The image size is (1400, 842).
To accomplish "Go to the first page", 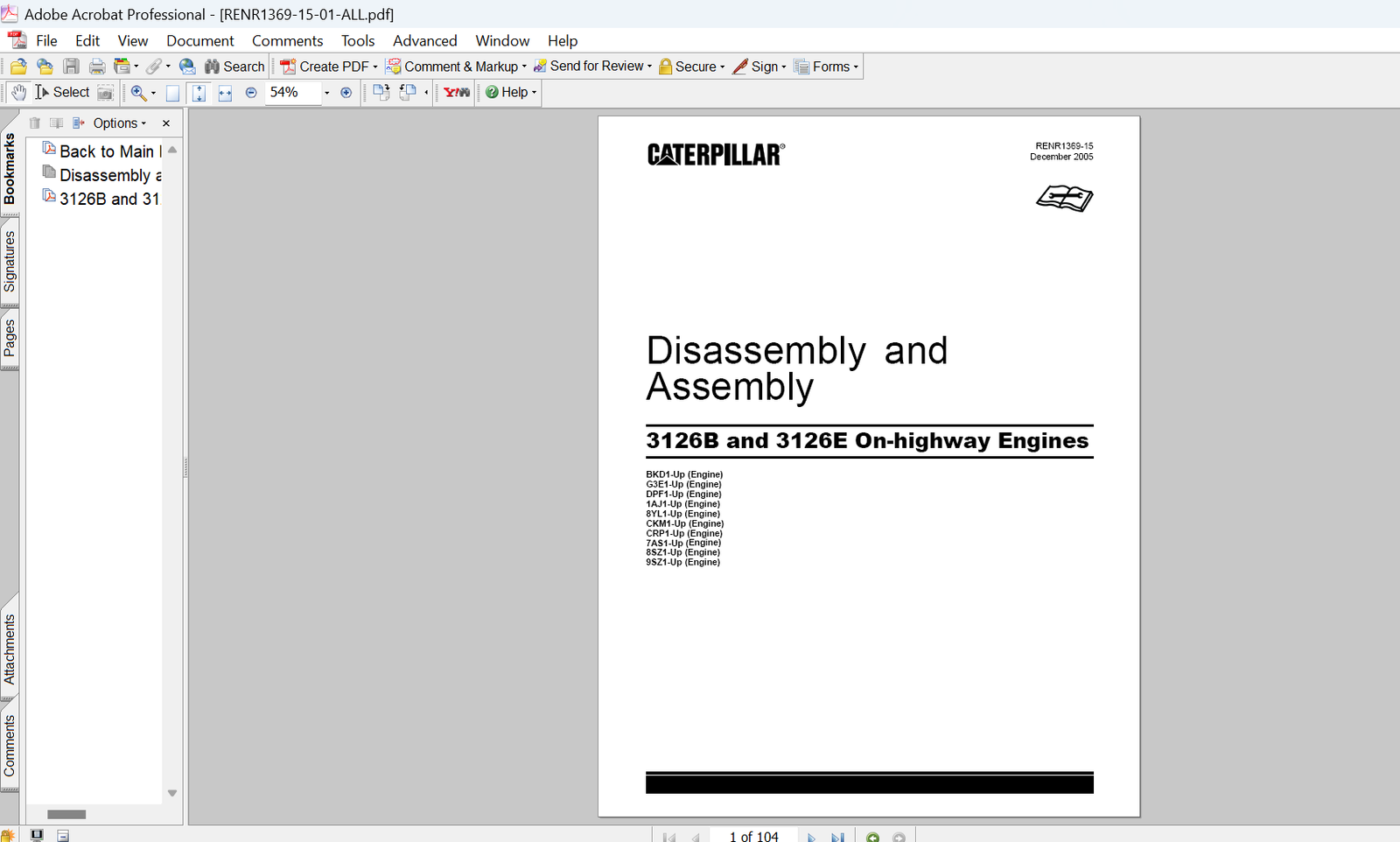I will [x=669, y=838].
